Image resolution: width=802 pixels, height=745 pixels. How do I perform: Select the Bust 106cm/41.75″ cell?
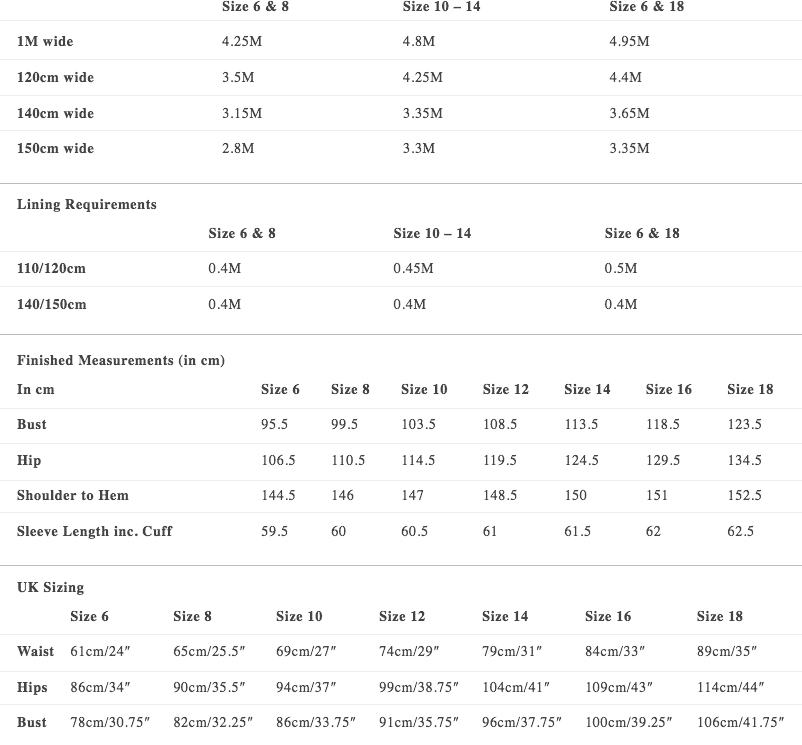740,723
